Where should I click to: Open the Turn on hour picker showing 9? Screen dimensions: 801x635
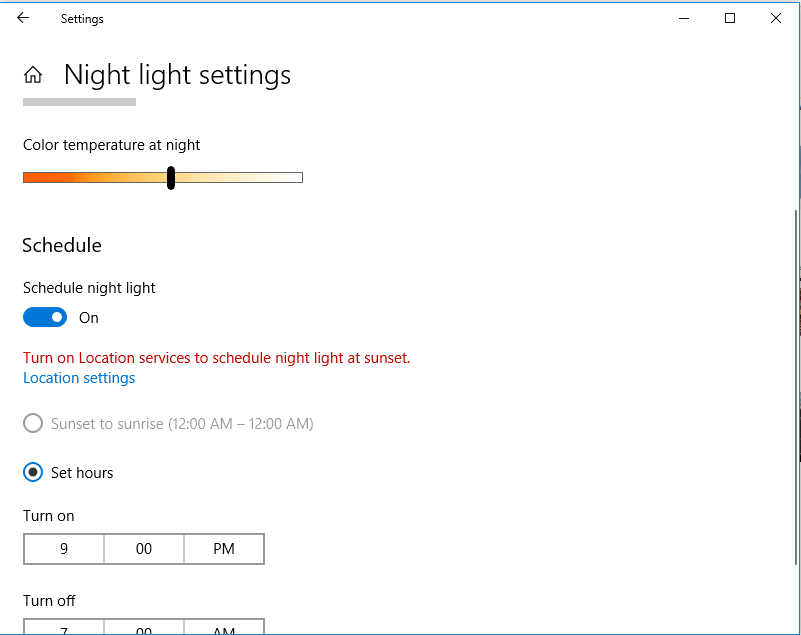click(x=64, y=549)
